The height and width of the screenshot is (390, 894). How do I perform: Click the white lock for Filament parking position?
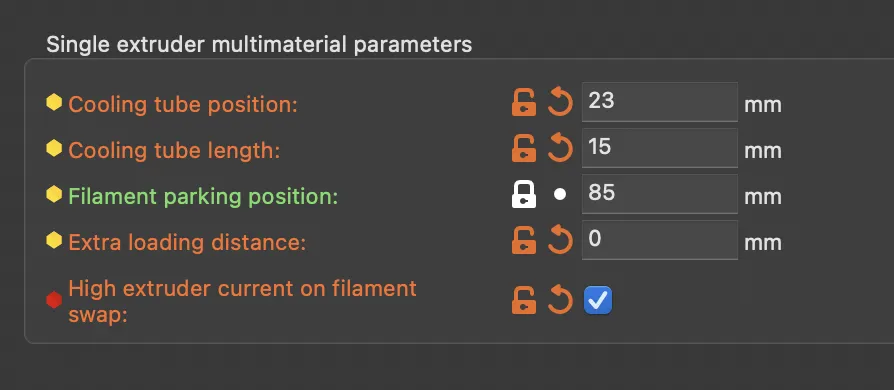pos(523,194)
